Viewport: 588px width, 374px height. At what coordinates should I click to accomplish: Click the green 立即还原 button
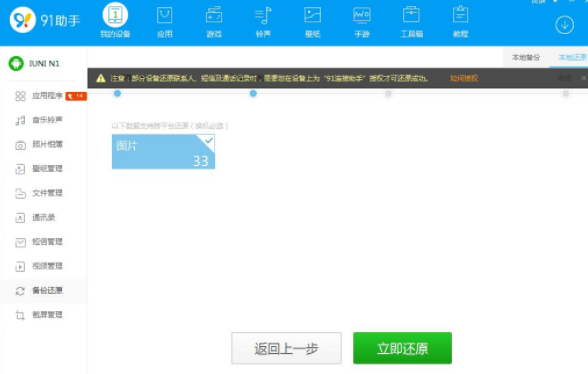pos(402,348)
